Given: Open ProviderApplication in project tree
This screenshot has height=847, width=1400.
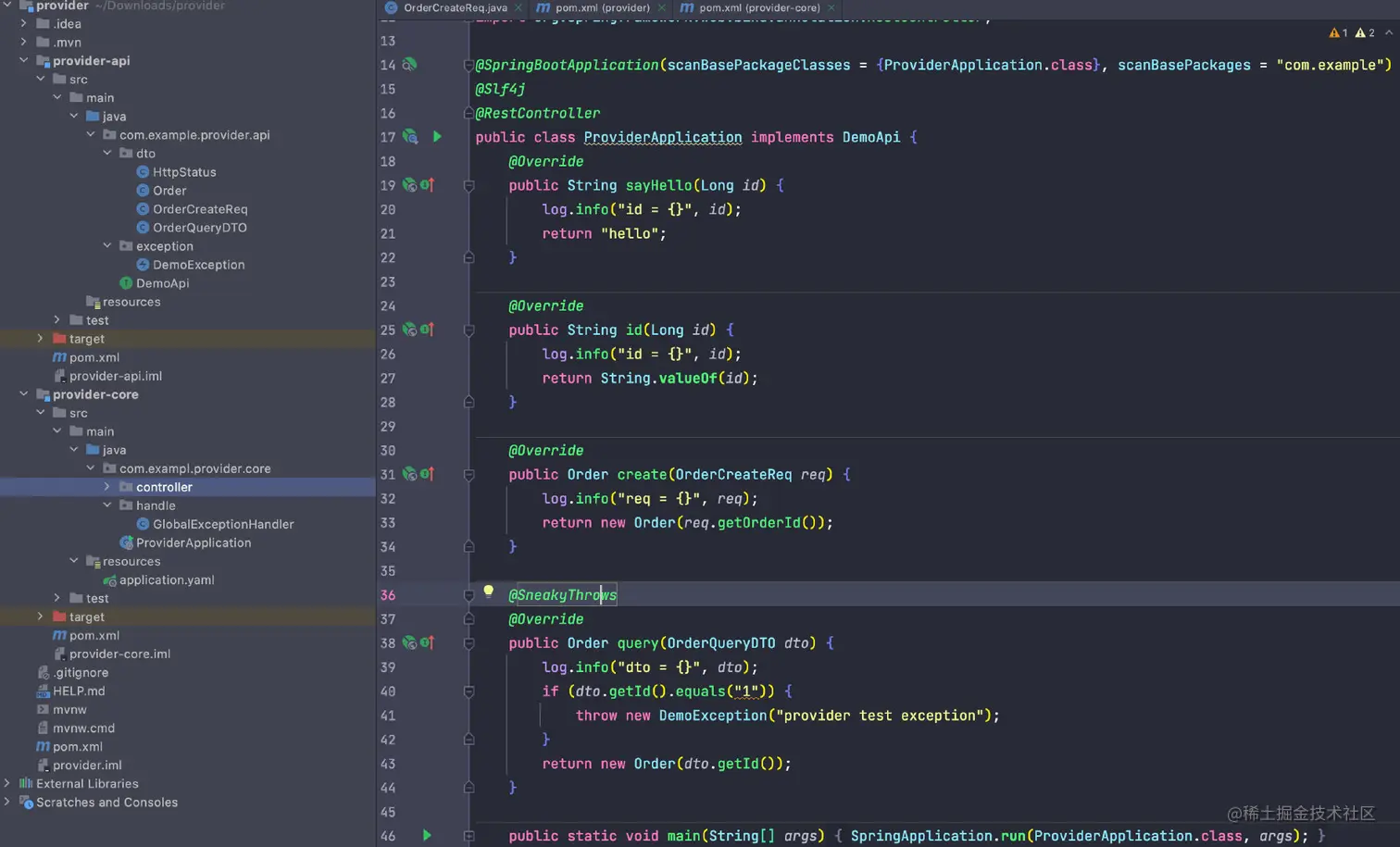Looking at the screenshot, I should (194, 542).
